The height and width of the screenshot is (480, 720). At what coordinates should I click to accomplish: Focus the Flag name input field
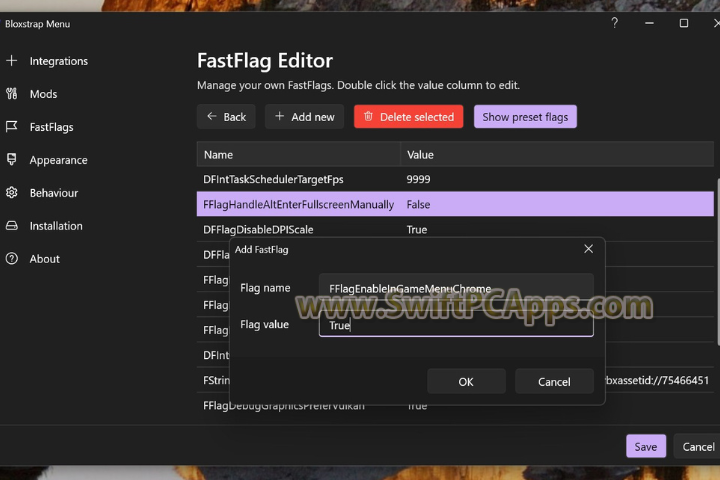coord(456,288)
